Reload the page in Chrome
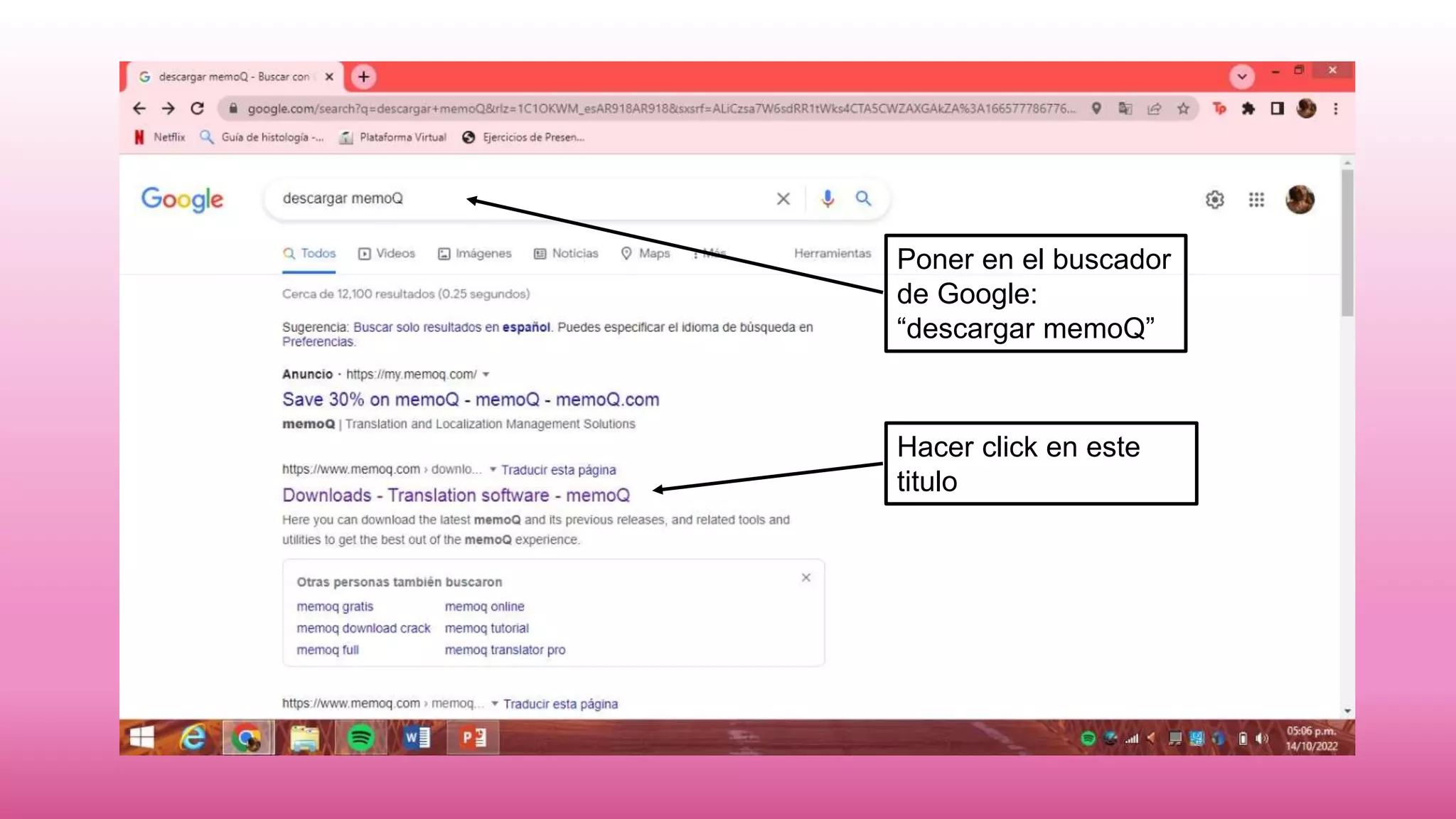The height and width of the screenshot is (819, 1456). coord(198,109)
